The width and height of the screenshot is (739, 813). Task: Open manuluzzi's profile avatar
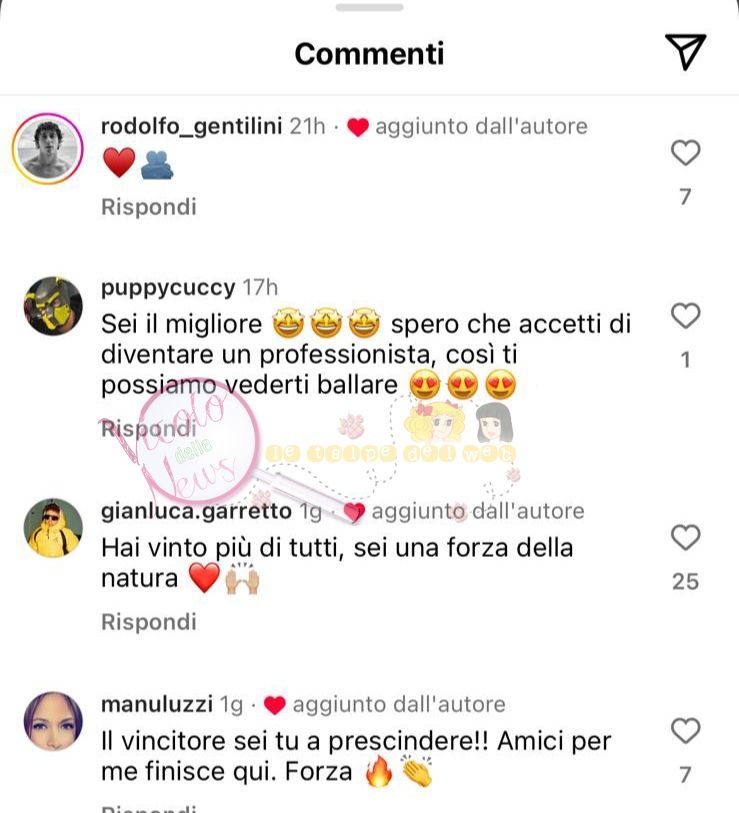click(x=53, y=721)
